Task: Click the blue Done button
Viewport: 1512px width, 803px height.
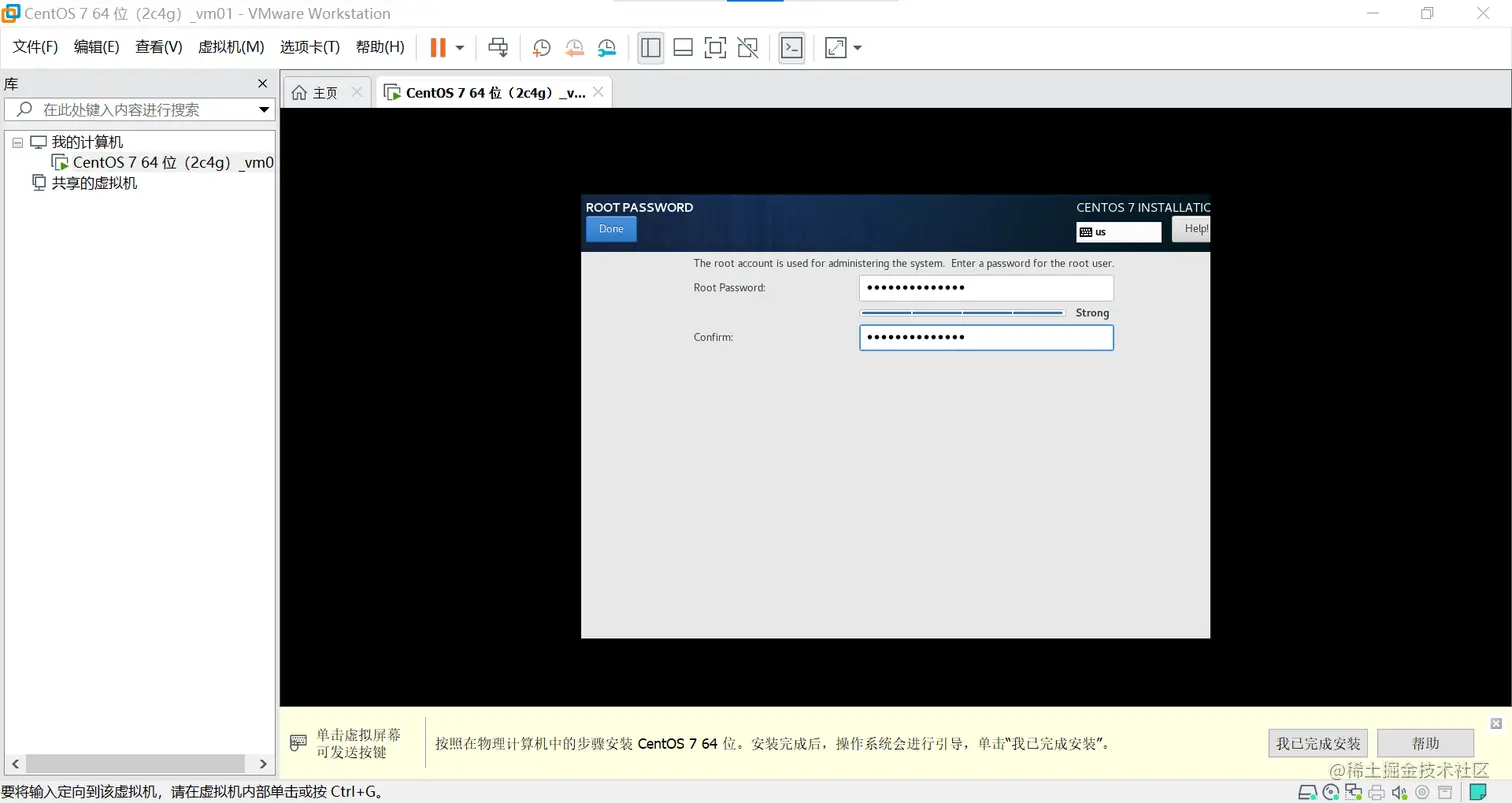Action: tap(611, 229)
